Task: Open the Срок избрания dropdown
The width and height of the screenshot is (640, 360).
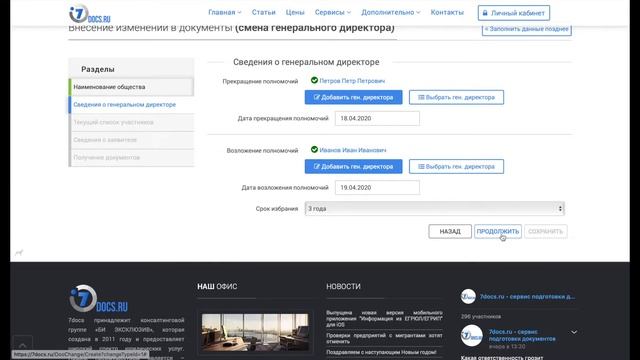Action: coord(434,209)
